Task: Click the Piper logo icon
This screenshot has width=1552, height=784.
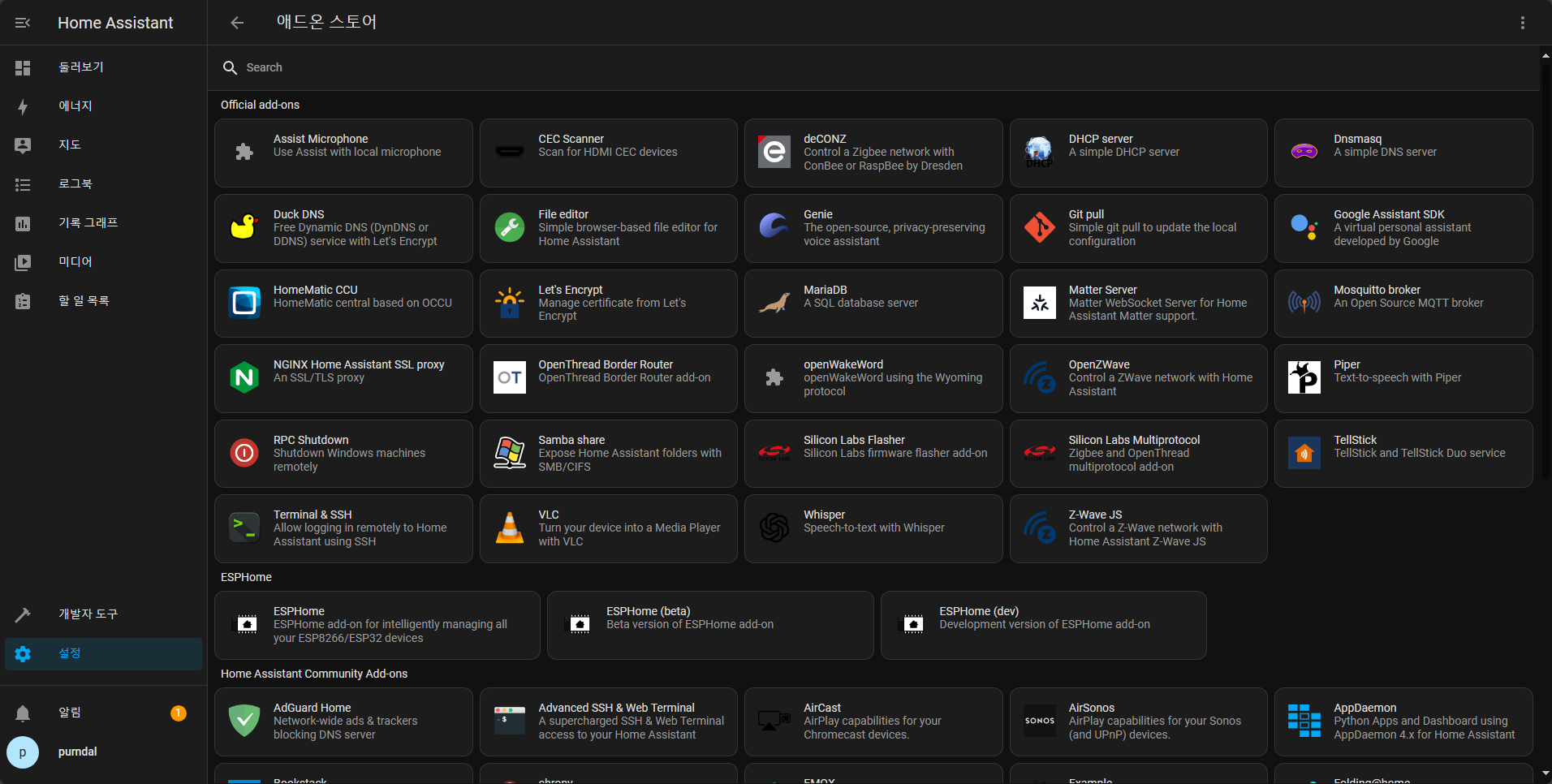Action: click(1304, 377)
